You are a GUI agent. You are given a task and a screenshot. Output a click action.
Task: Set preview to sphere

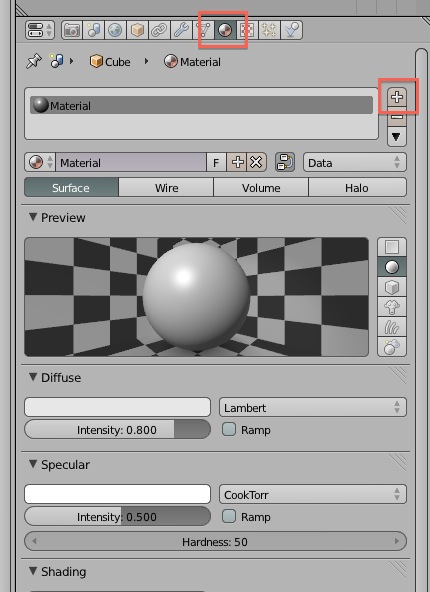click(x=392, y=267)
